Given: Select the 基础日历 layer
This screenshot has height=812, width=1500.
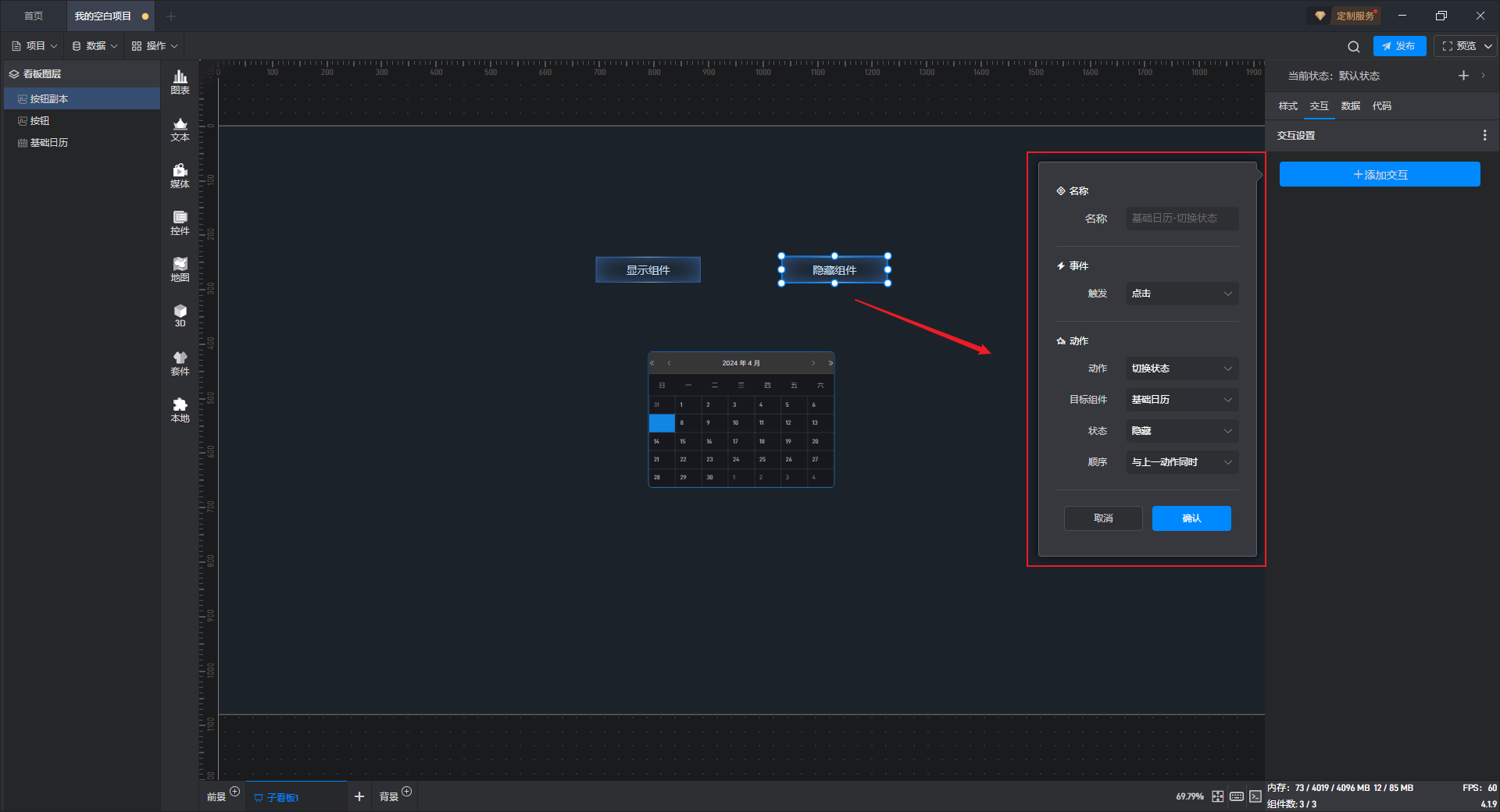Looking at the screenshot, I should pos(82,143).
